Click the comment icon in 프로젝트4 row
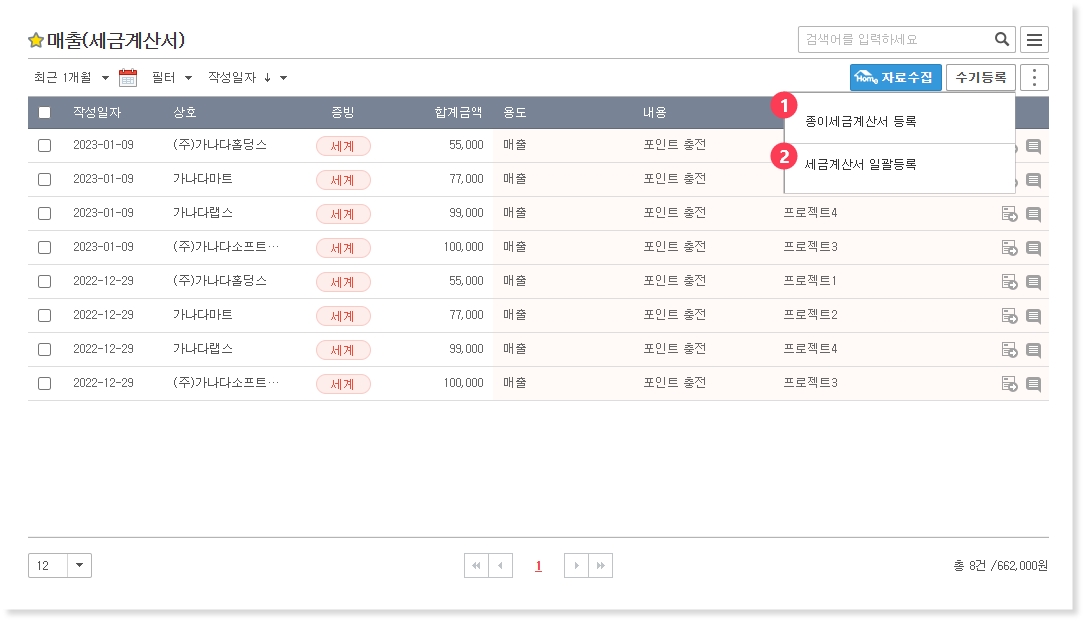 click(x=1033, y=214)
